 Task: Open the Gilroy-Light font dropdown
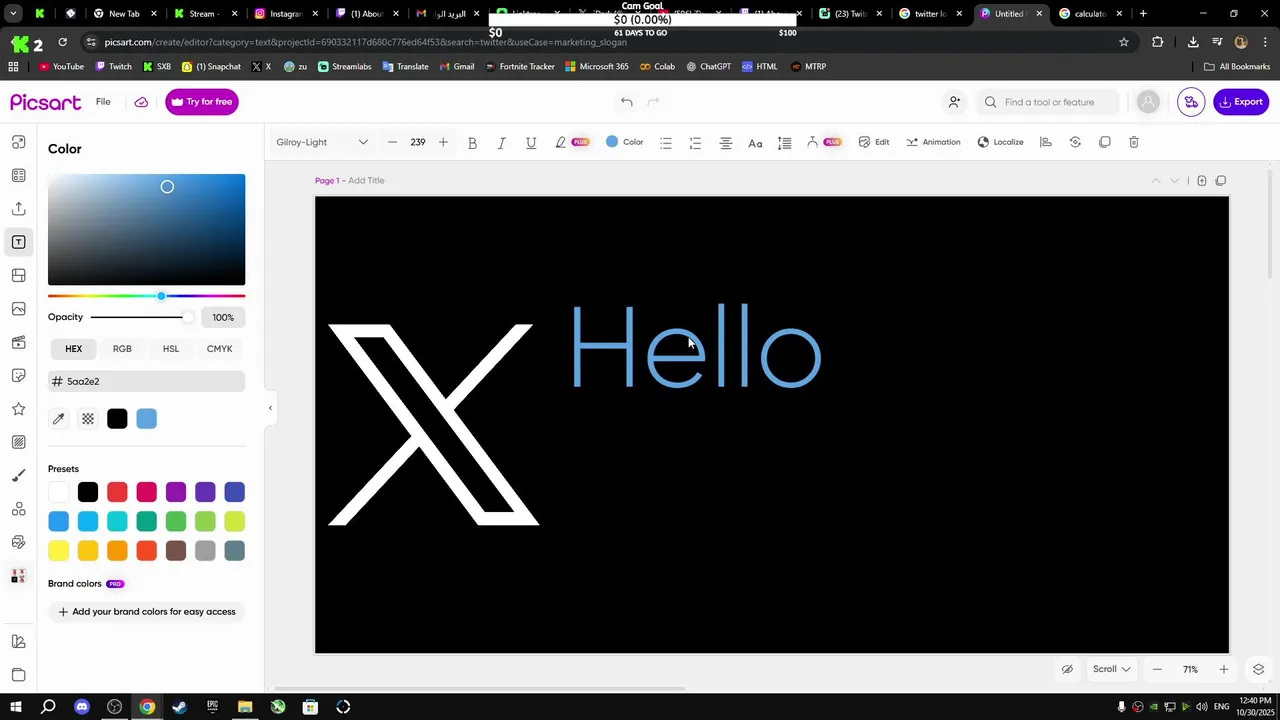(322, 142)
